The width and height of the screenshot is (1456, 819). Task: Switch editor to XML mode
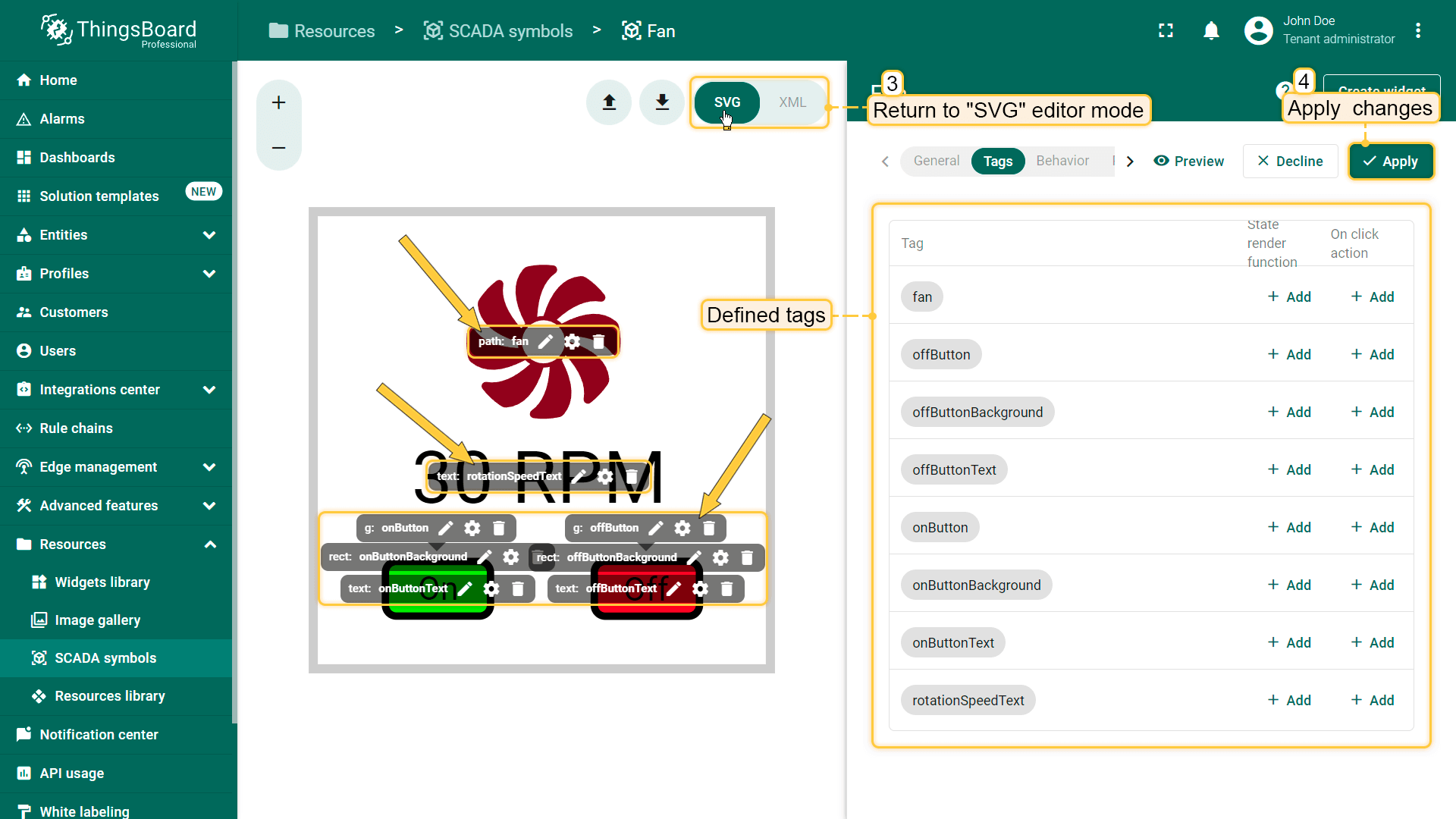click(x=792, y=102)
